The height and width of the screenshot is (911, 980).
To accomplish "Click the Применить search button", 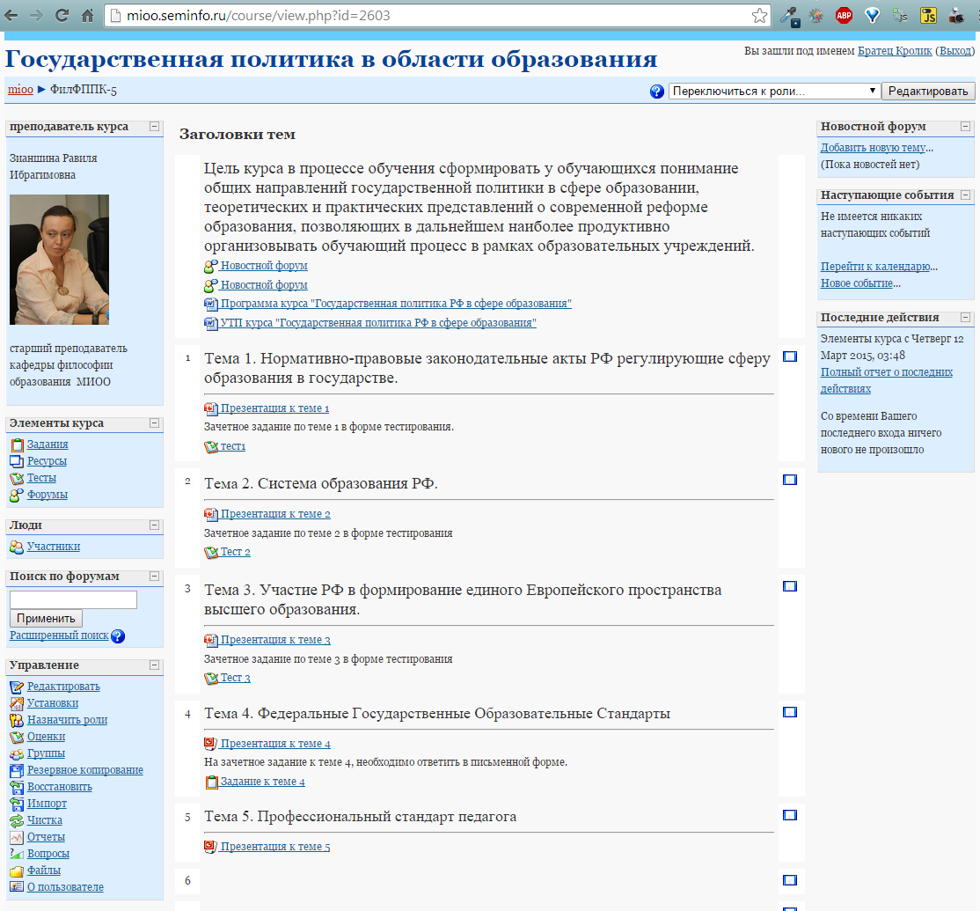I will [x=46, y=619].
